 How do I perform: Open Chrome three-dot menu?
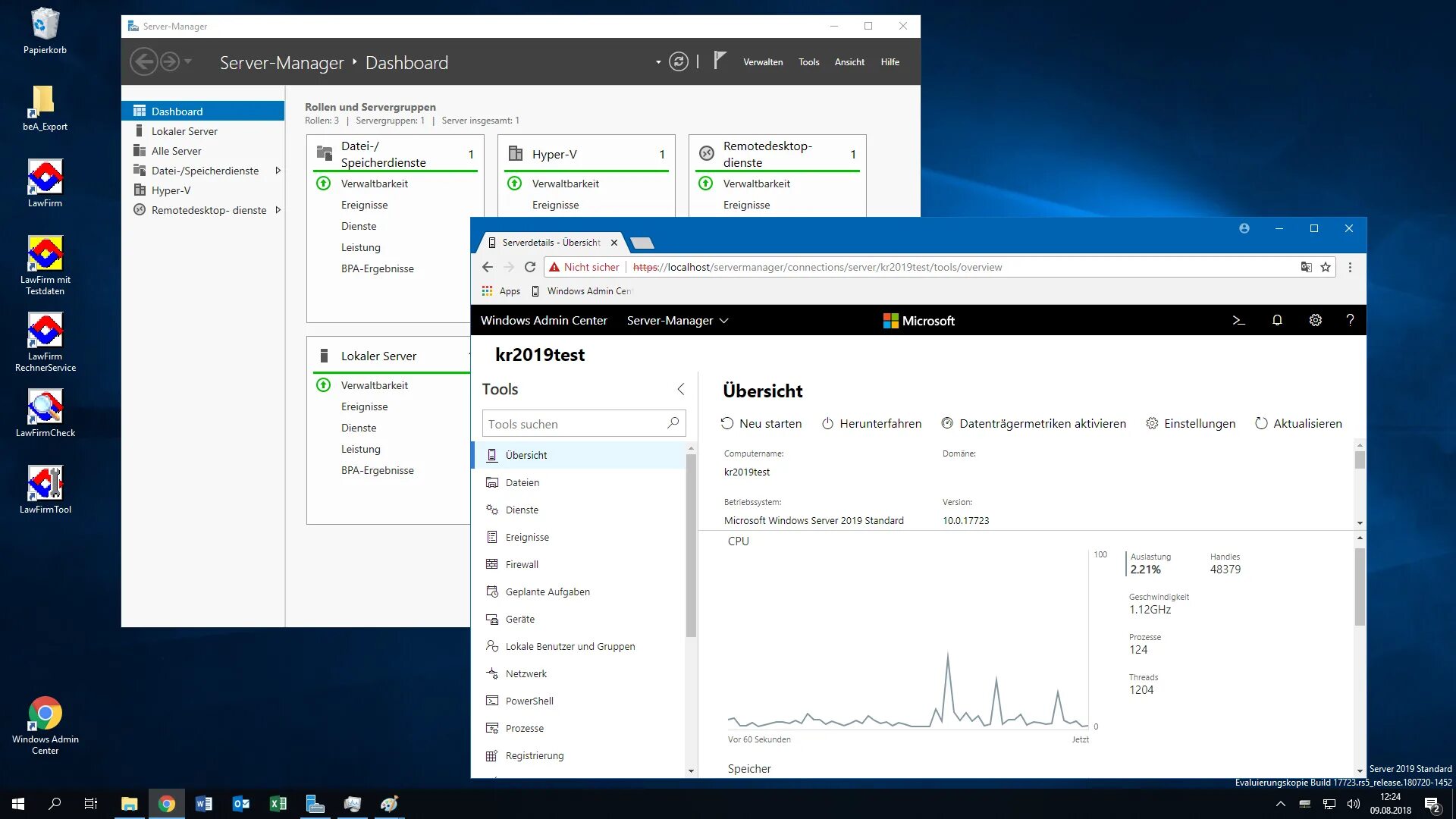click(x=1350, y=267)
